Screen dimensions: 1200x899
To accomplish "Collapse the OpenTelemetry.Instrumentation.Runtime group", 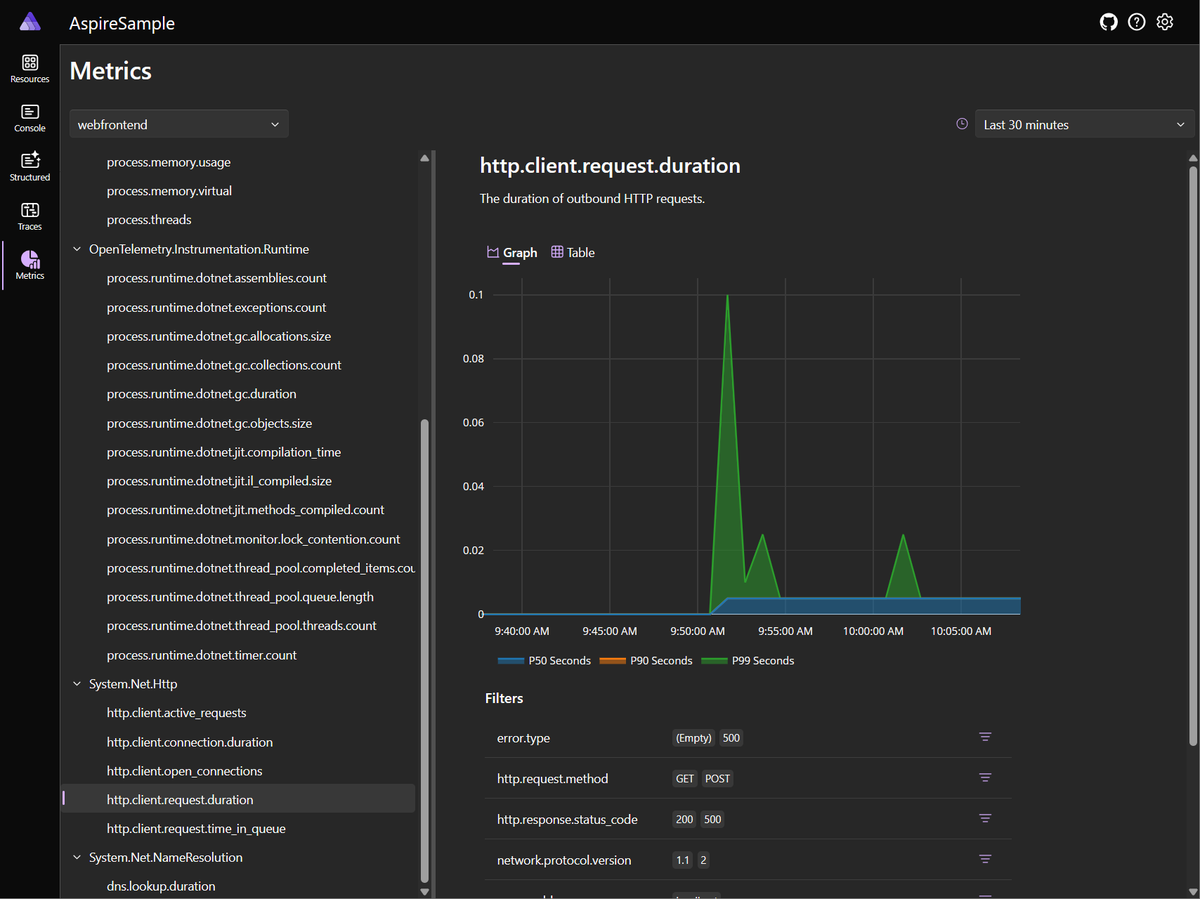I will pyautogui.click(x=77, y=249).
